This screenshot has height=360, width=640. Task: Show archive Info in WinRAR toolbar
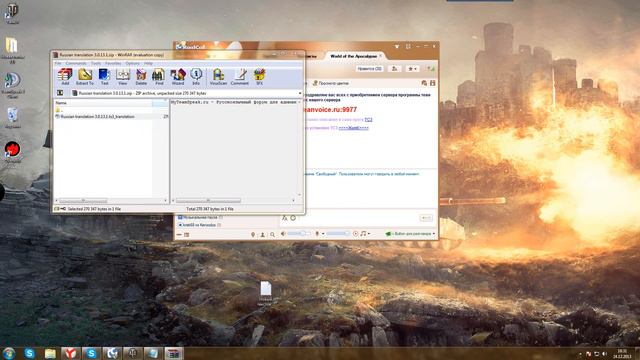196,77
